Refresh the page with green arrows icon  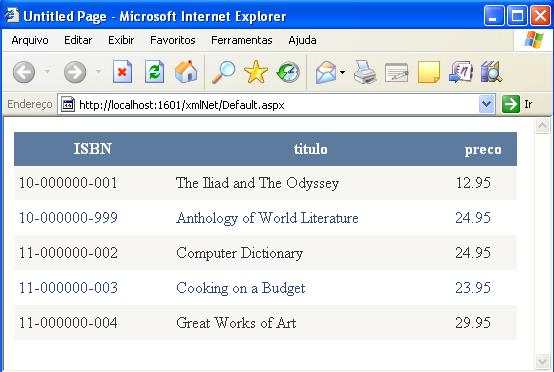pos(155,72)
